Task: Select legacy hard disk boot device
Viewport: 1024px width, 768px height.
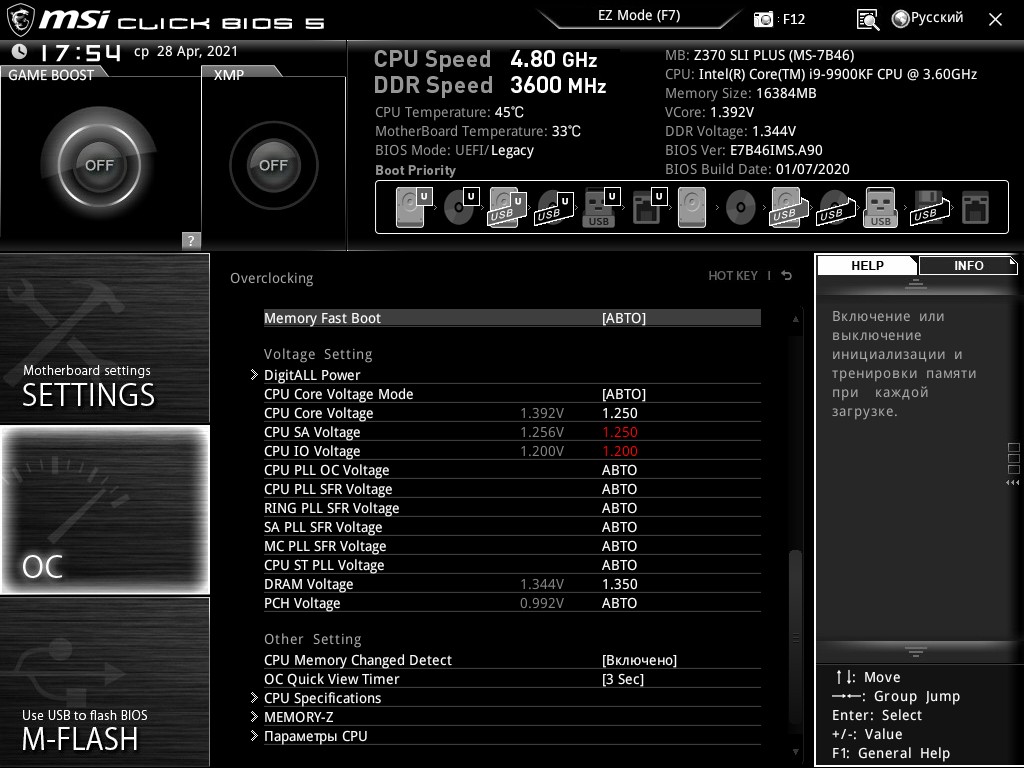Action: point(692,207)
